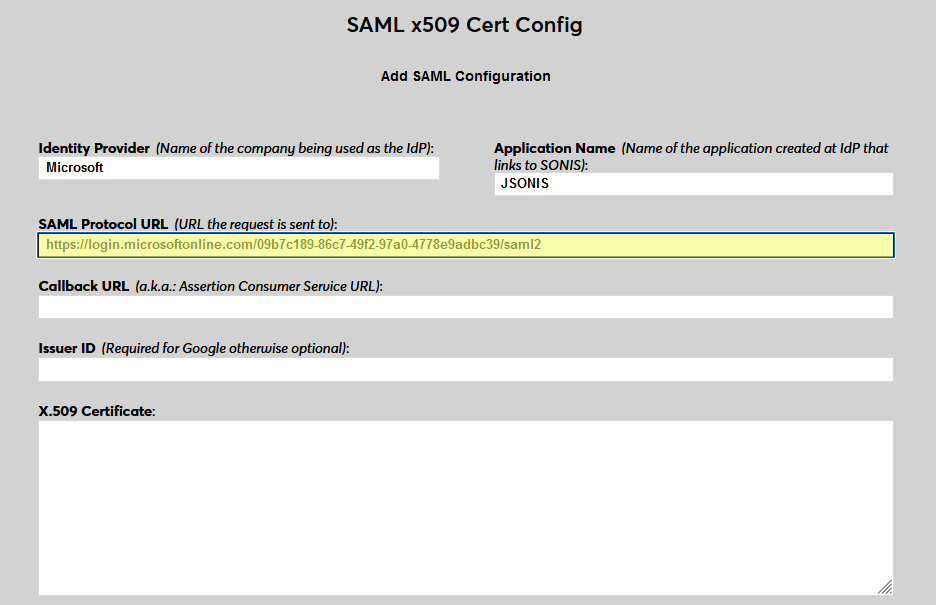The height and width of the screenshot is (605, 936).
Task: Click the SAML Protocol URL label
Action: tap(104, 224)
